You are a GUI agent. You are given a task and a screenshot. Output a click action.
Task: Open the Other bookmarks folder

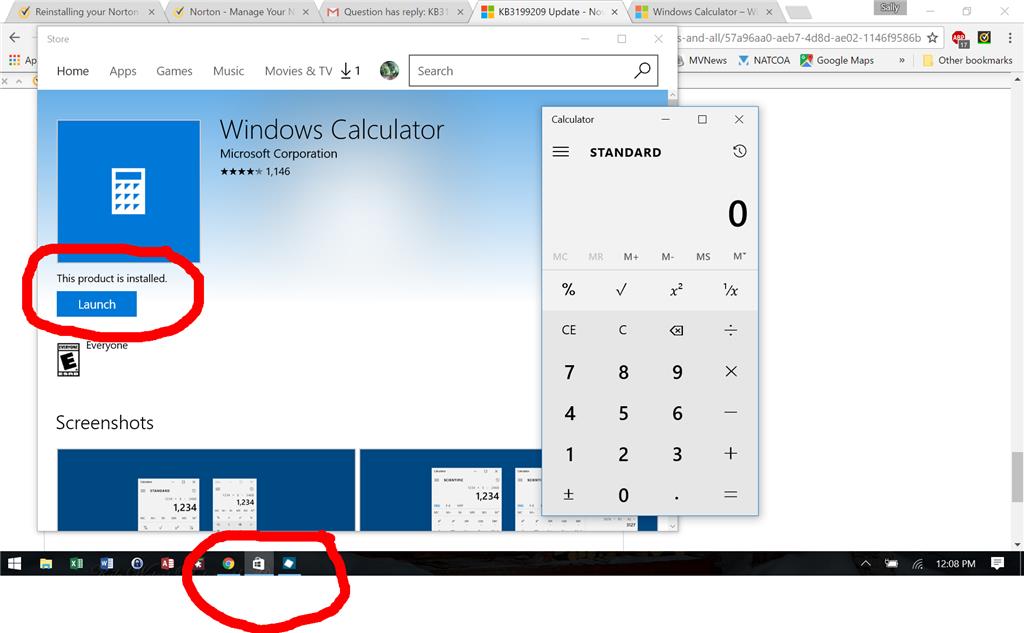click(x=967, y=60)
